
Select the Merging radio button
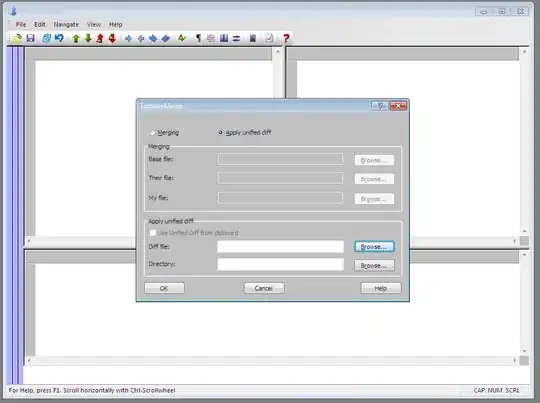(x=152, y=133)
